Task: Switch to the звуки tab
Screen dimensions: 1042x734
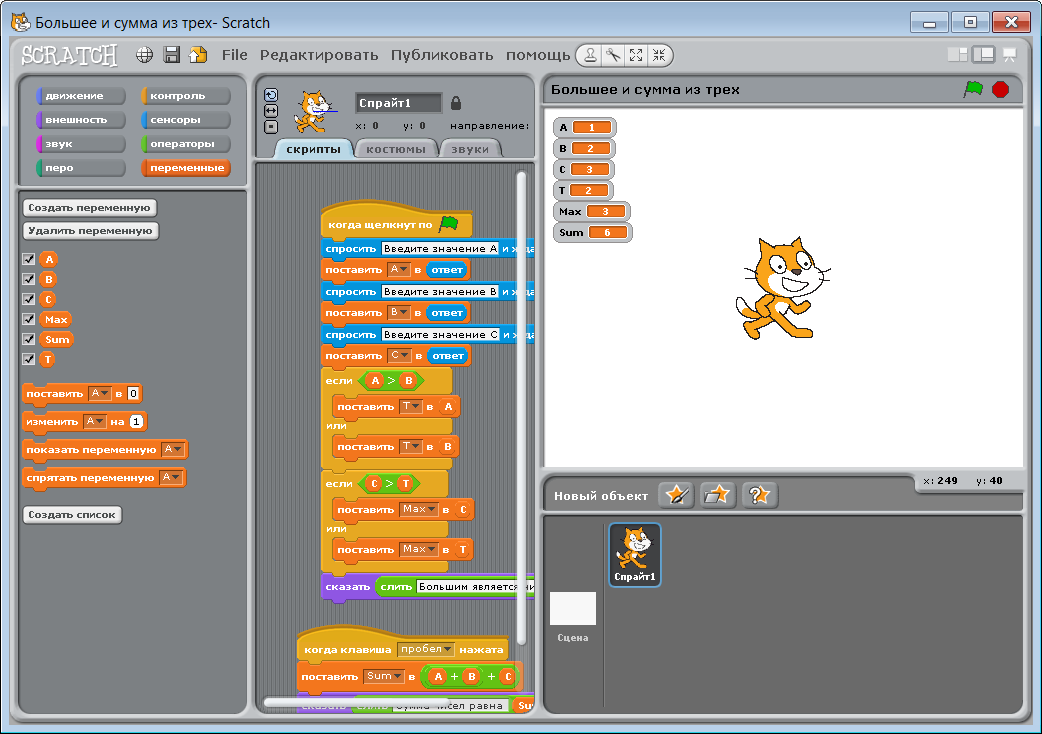Action: [x=470, y=149]
